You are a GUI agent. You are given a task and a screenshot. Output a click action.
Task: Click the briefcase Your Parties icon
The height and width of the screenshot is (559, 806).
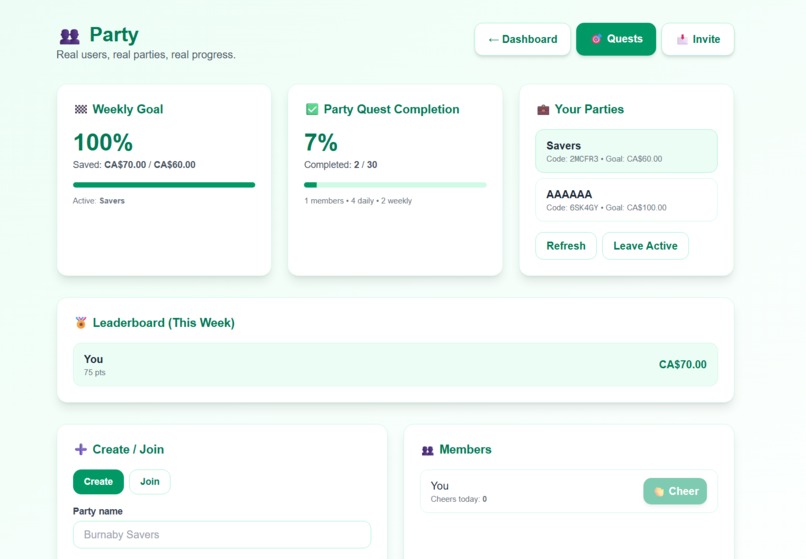pos(543,110)
